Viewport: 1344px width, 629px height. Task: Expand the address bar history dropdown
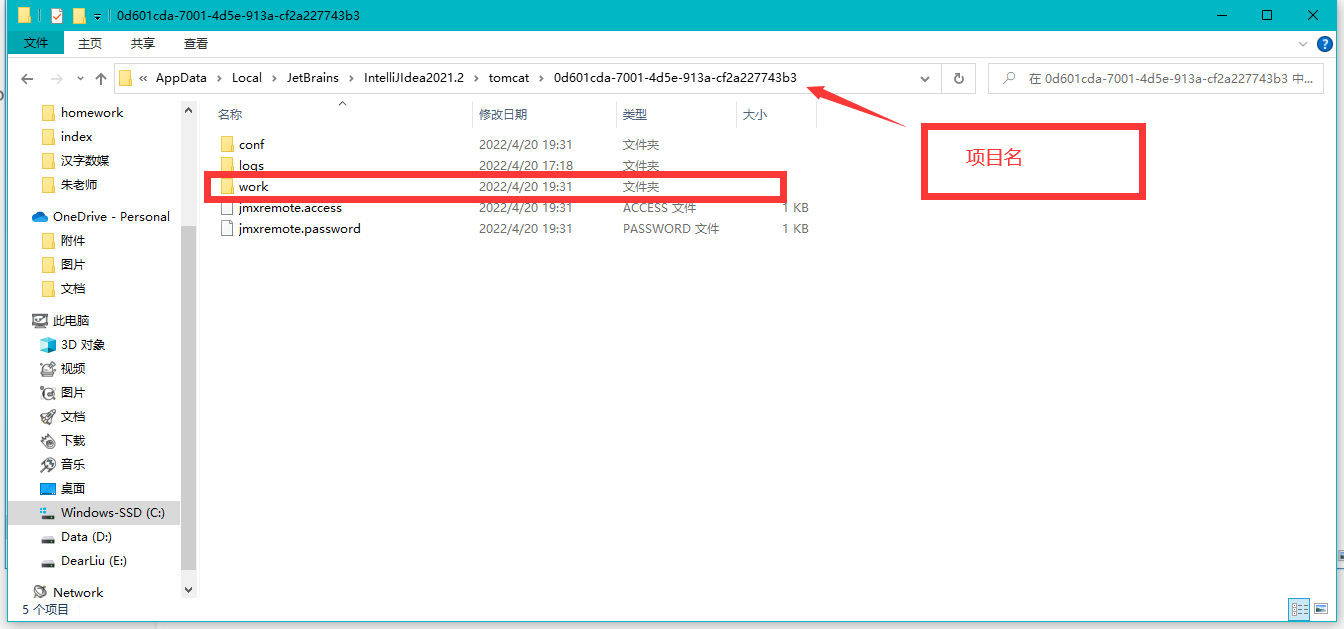click(925, 79)
